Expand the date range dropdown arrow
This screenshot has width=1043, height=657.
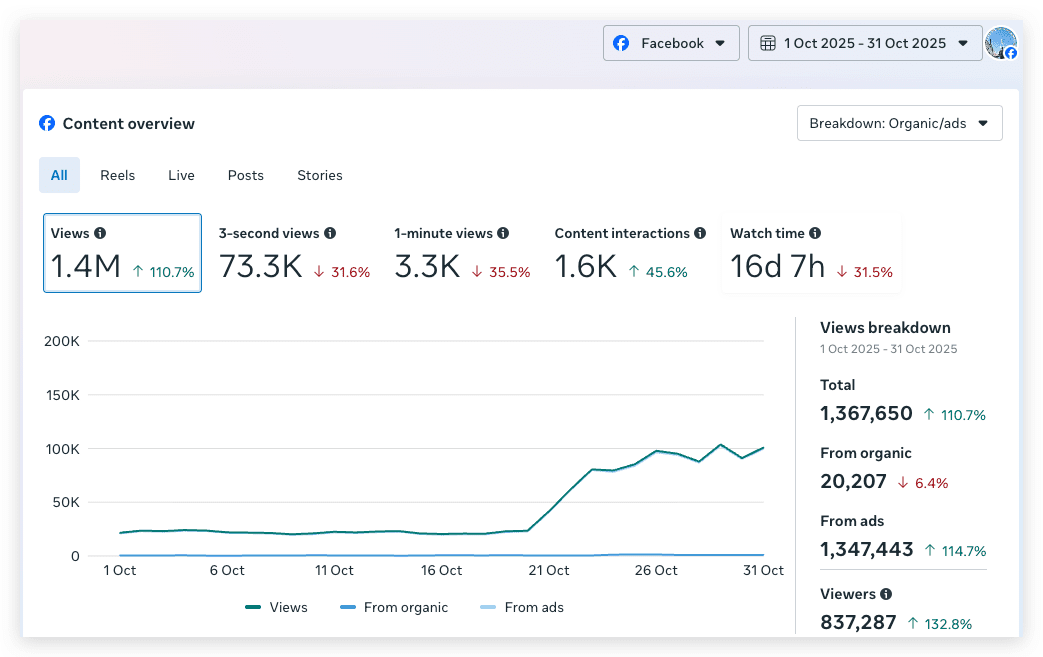(963, 43)
